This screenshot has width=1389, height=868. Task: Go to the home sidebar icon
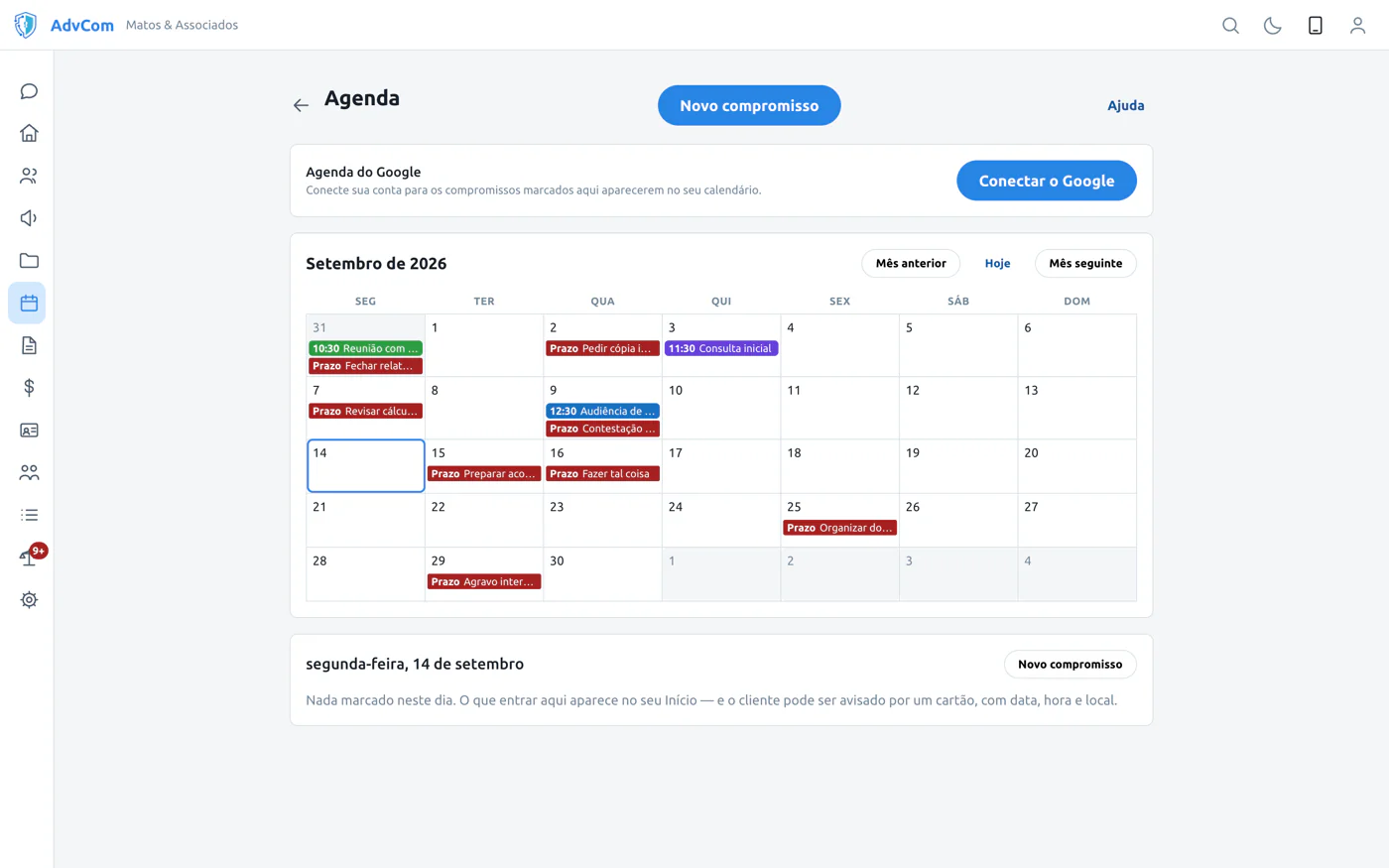tap(29, 133)
